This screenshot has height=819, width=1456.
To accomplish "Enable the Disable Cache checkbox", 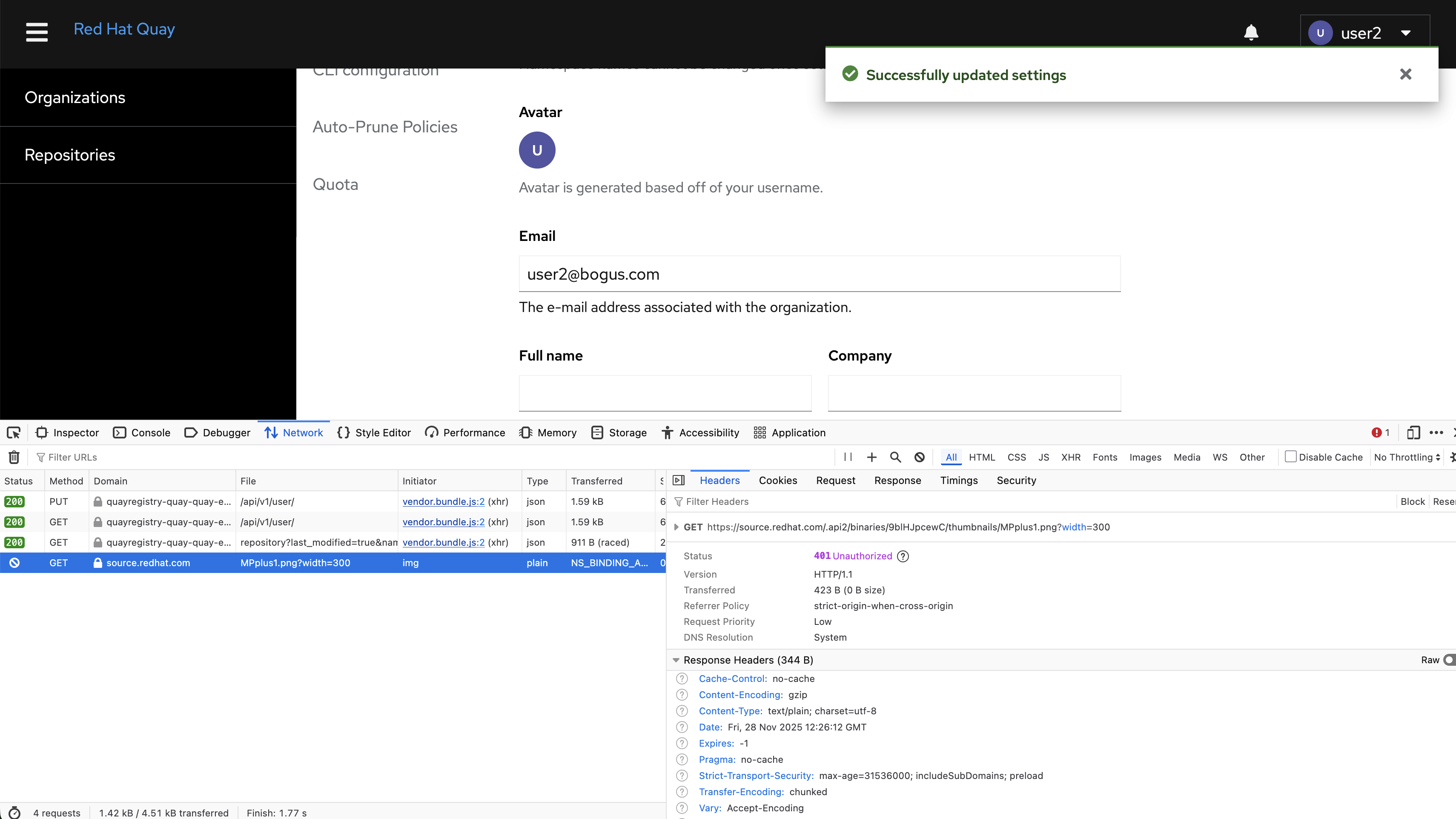I will point(1290,457).
